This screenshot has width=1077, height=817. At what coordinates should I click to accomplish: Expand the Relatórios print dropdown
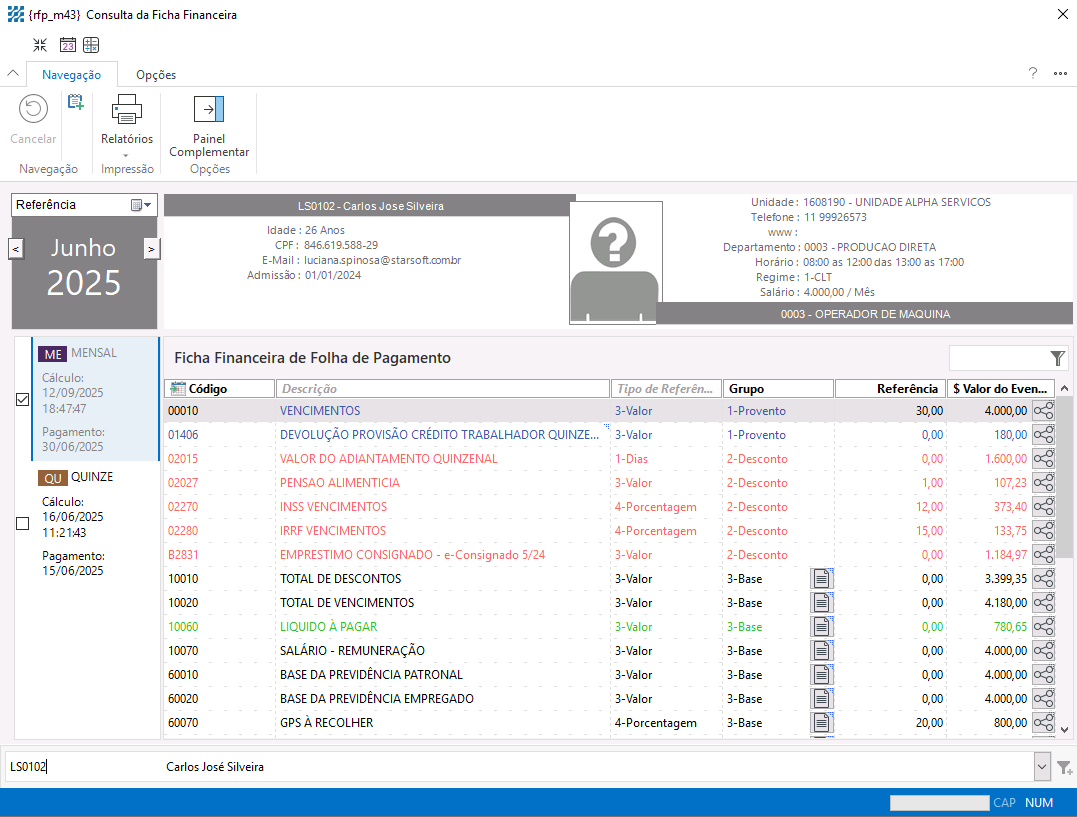point(126,155)
